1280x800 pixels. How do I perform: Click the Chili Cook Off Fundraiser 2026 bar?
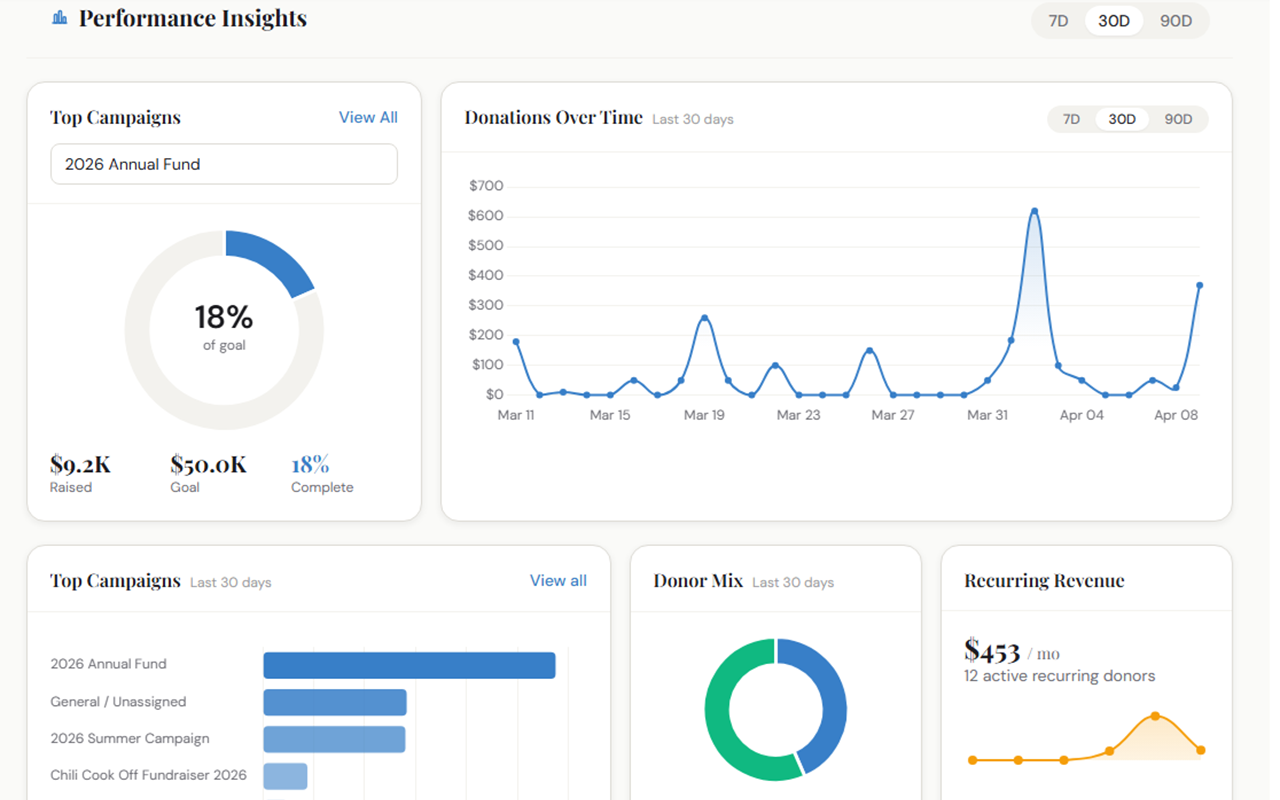pos(285,775)
